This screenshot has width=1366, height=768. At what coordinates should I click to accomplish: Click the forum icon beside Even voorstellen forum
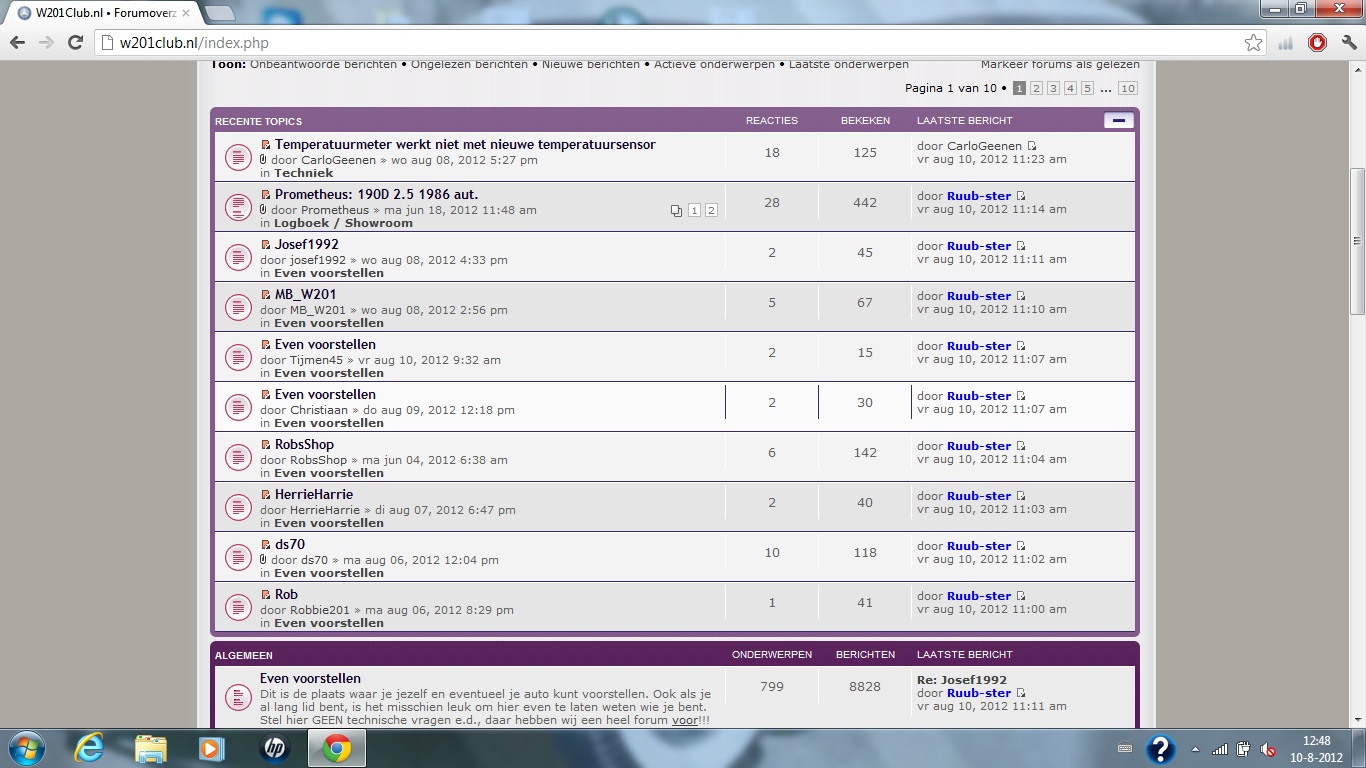click(238, 696)
